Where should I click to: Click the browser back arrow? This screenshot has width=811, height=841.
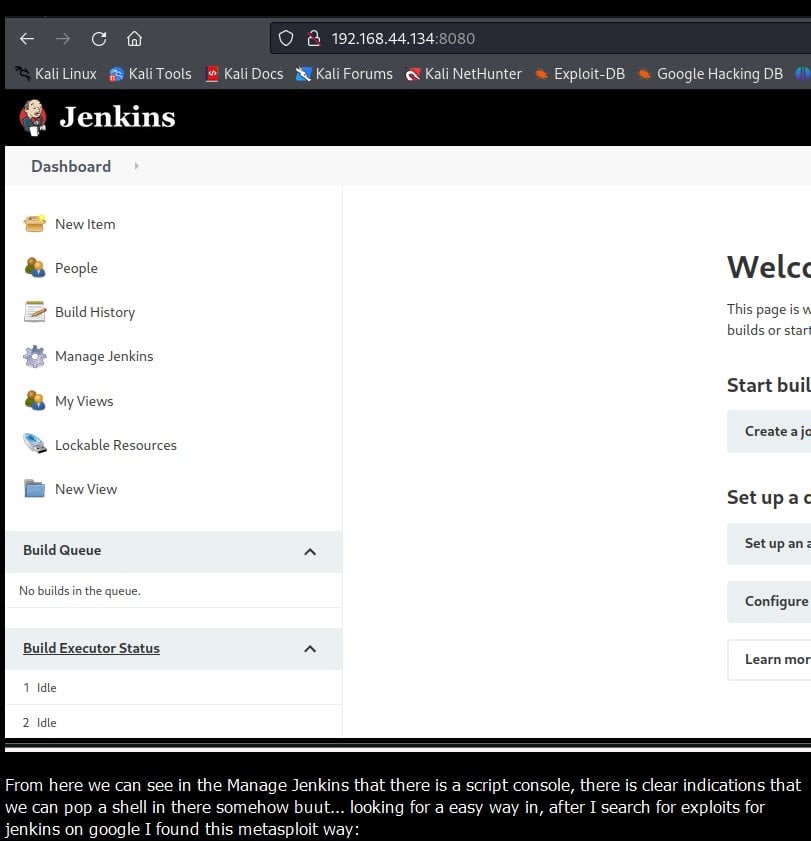point(27,39)
